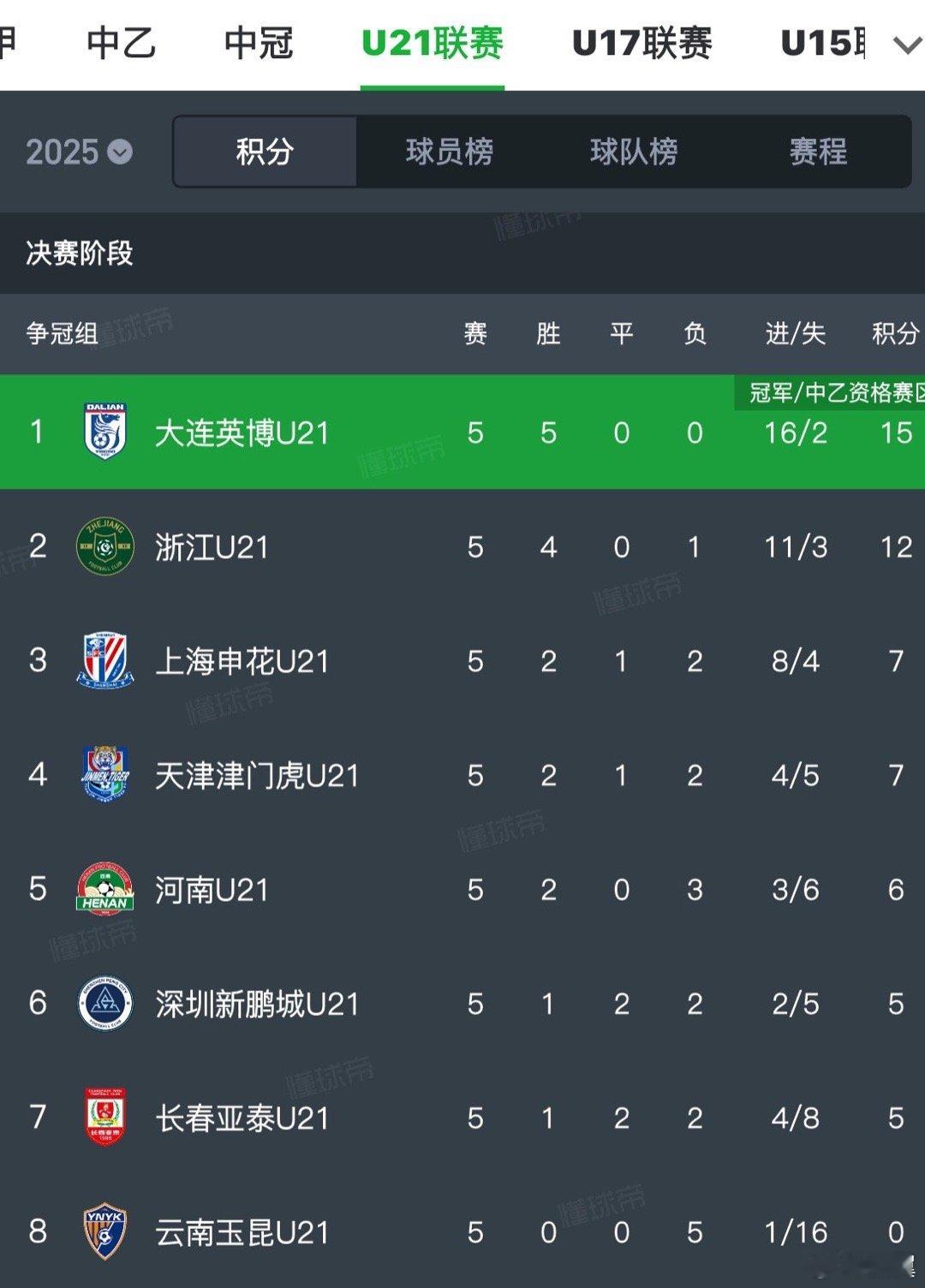Open the 大连英博U21 team page
The image size is (925, 1288).
click(242, 432)
